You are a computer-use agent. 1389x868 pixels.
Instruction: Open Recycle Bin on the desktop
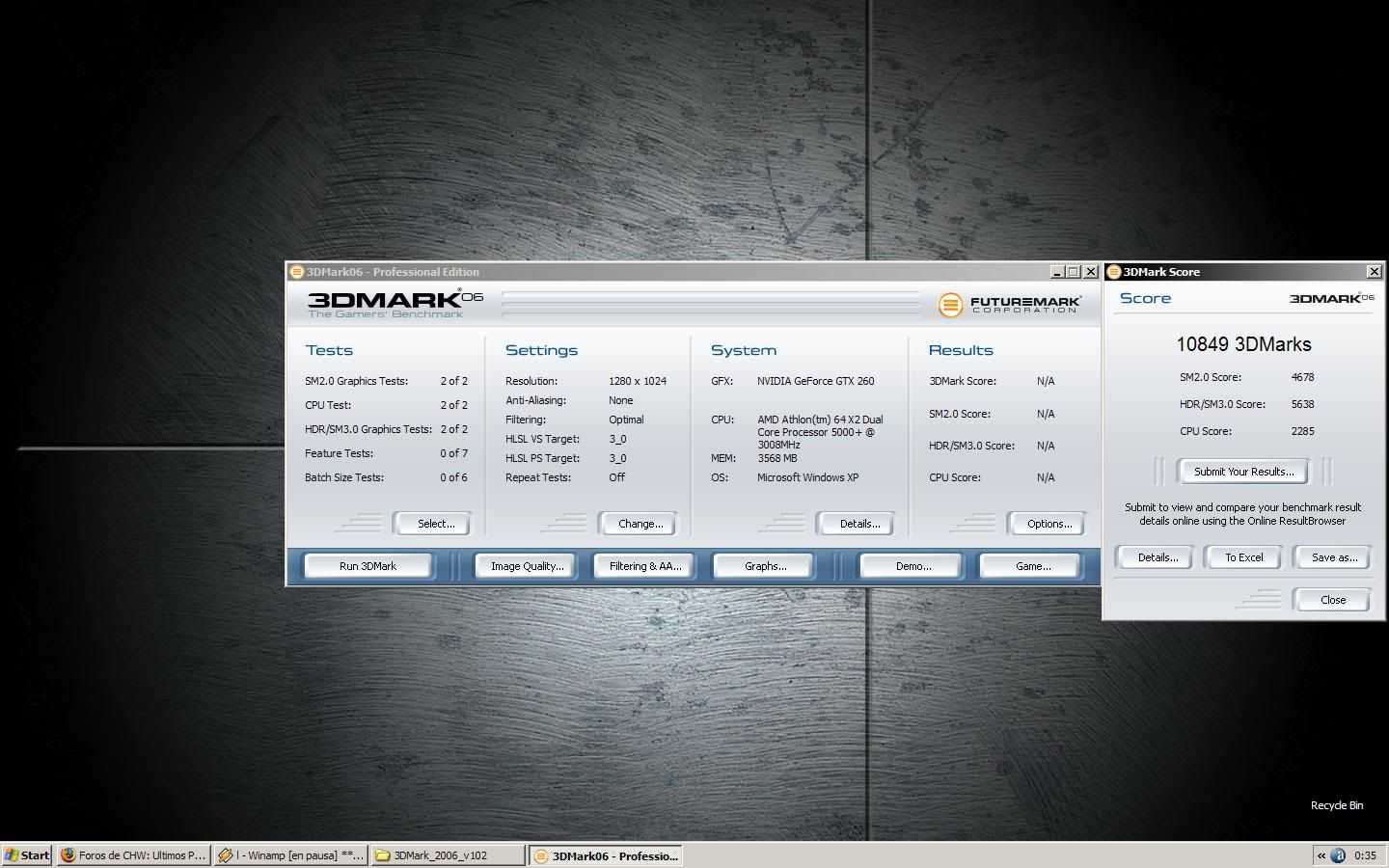[x=1336, y=805]
